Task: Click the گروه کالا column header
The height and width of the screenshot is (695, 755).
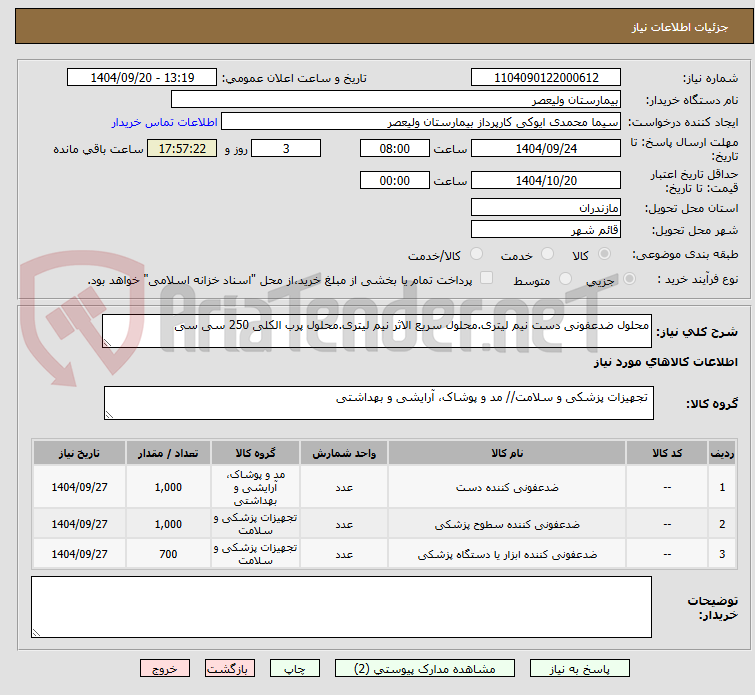Action: (255, 453)
